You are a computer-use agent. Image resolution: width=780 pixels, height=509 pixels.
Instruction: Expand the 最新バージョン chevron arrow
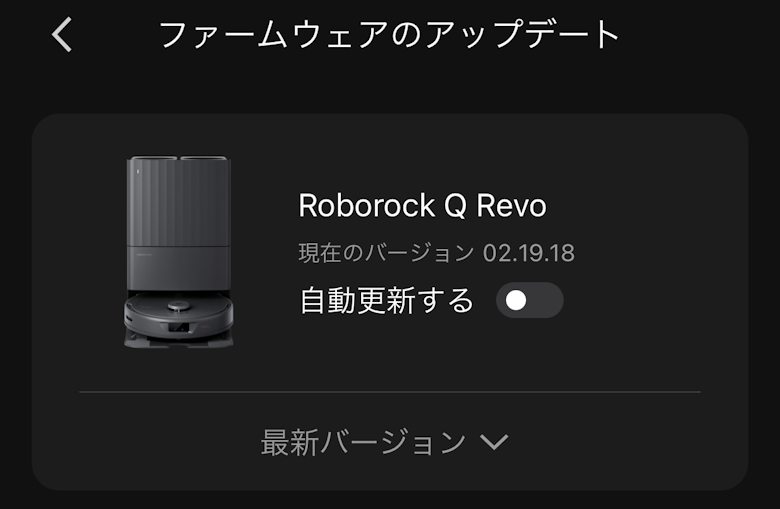[494, 442]
